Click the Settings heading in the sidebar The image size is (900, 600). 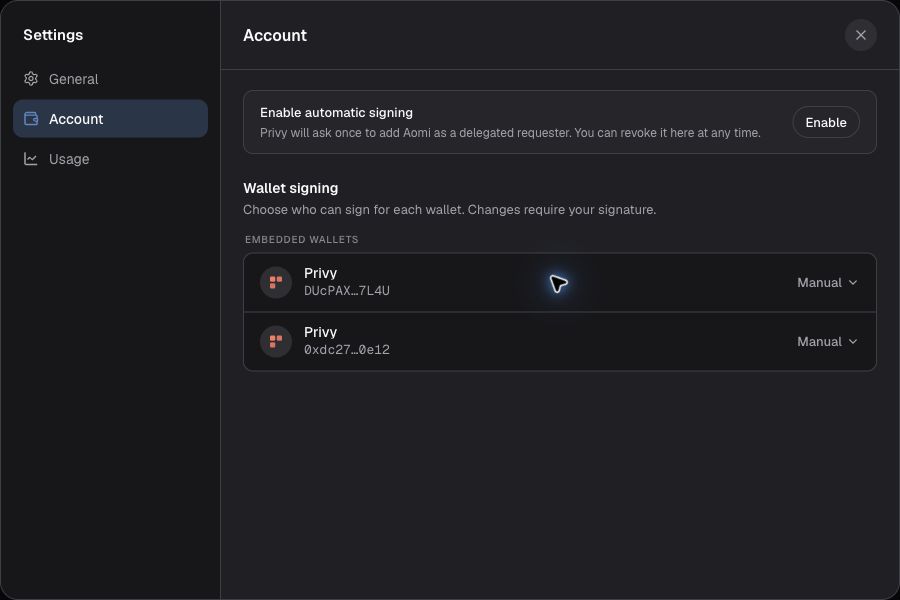coord(53,35)
